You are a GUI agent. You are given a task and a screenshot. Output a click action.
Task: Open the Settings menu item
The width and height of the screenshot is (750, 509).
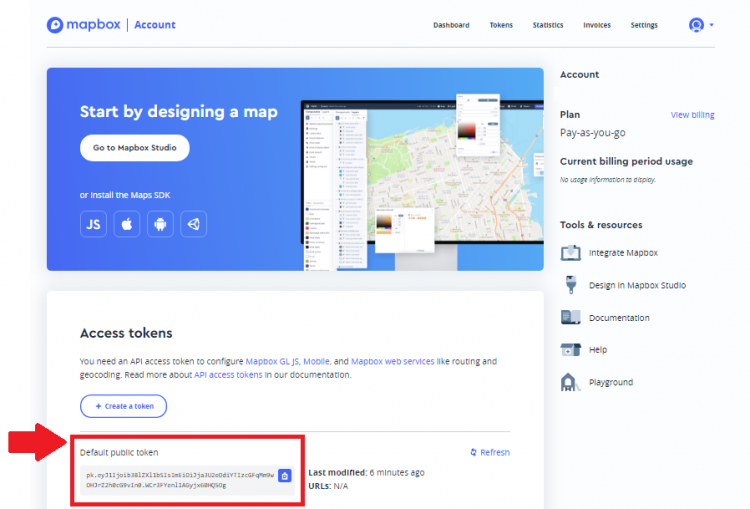tap(644, 25)
